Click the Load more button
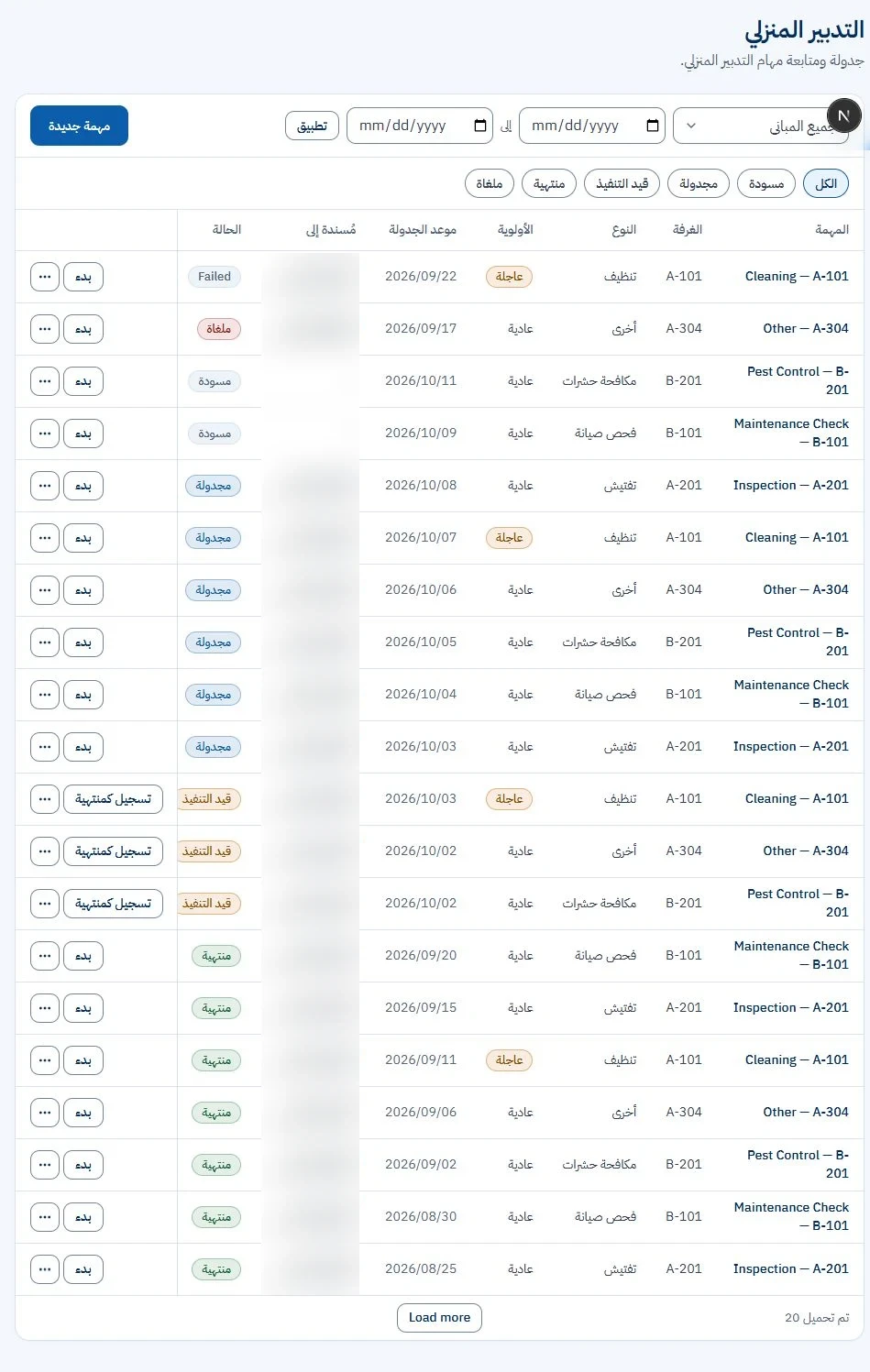The width and height of the screenshot is (870, 1372). tap(439, 1318)
